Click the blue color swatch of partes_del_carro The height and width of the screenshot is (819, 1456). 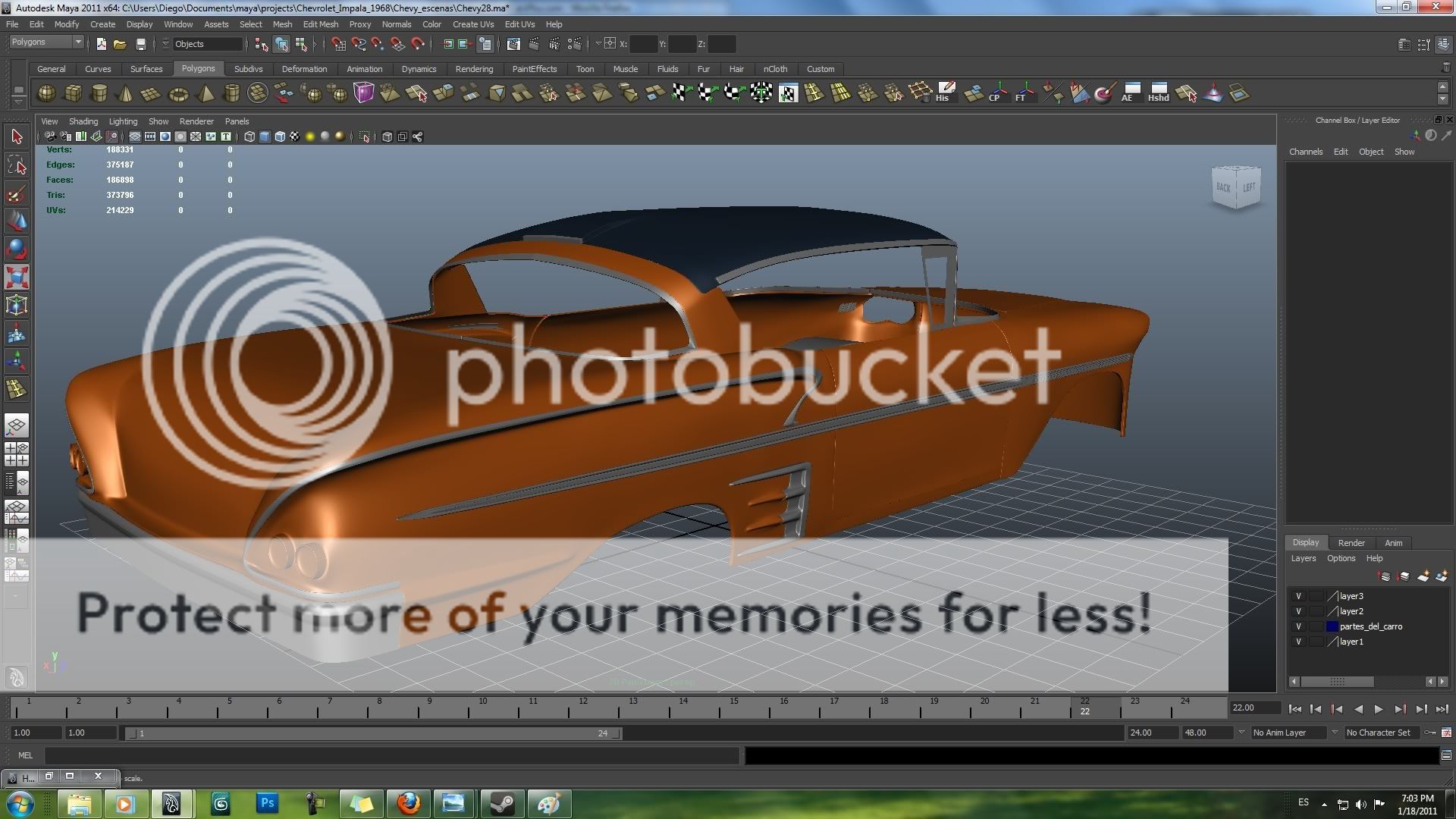coord(1332,626)
